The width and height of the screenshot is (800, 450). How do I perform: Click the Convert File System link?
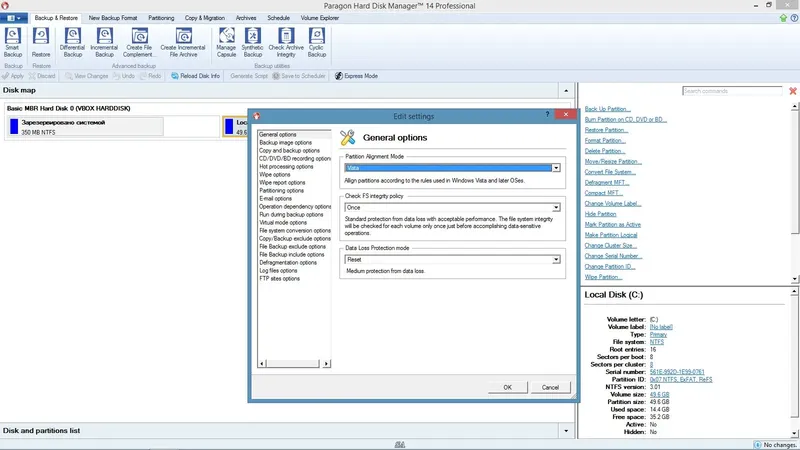pos(610,172)
